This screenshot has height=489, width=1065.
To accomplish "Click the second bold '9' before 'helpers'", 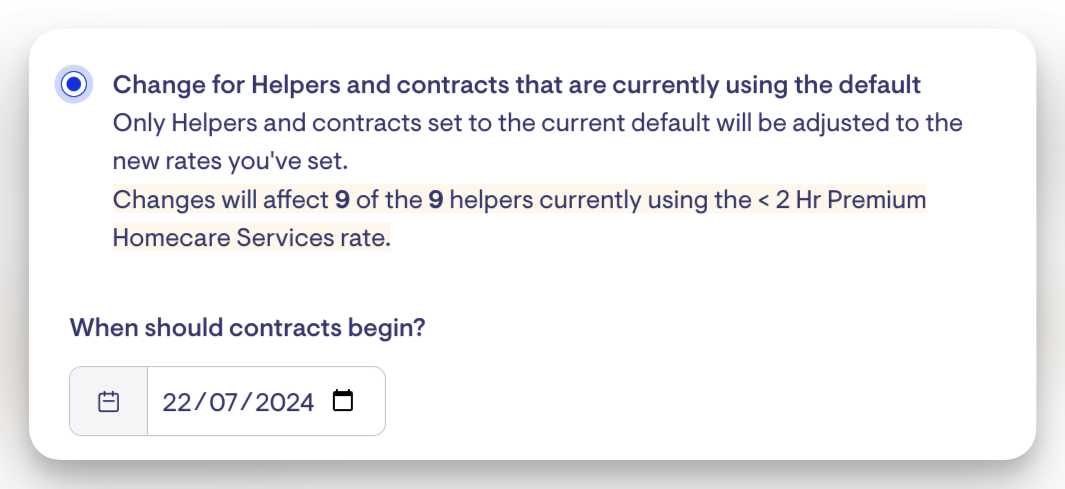I will [x=435, y=200].
